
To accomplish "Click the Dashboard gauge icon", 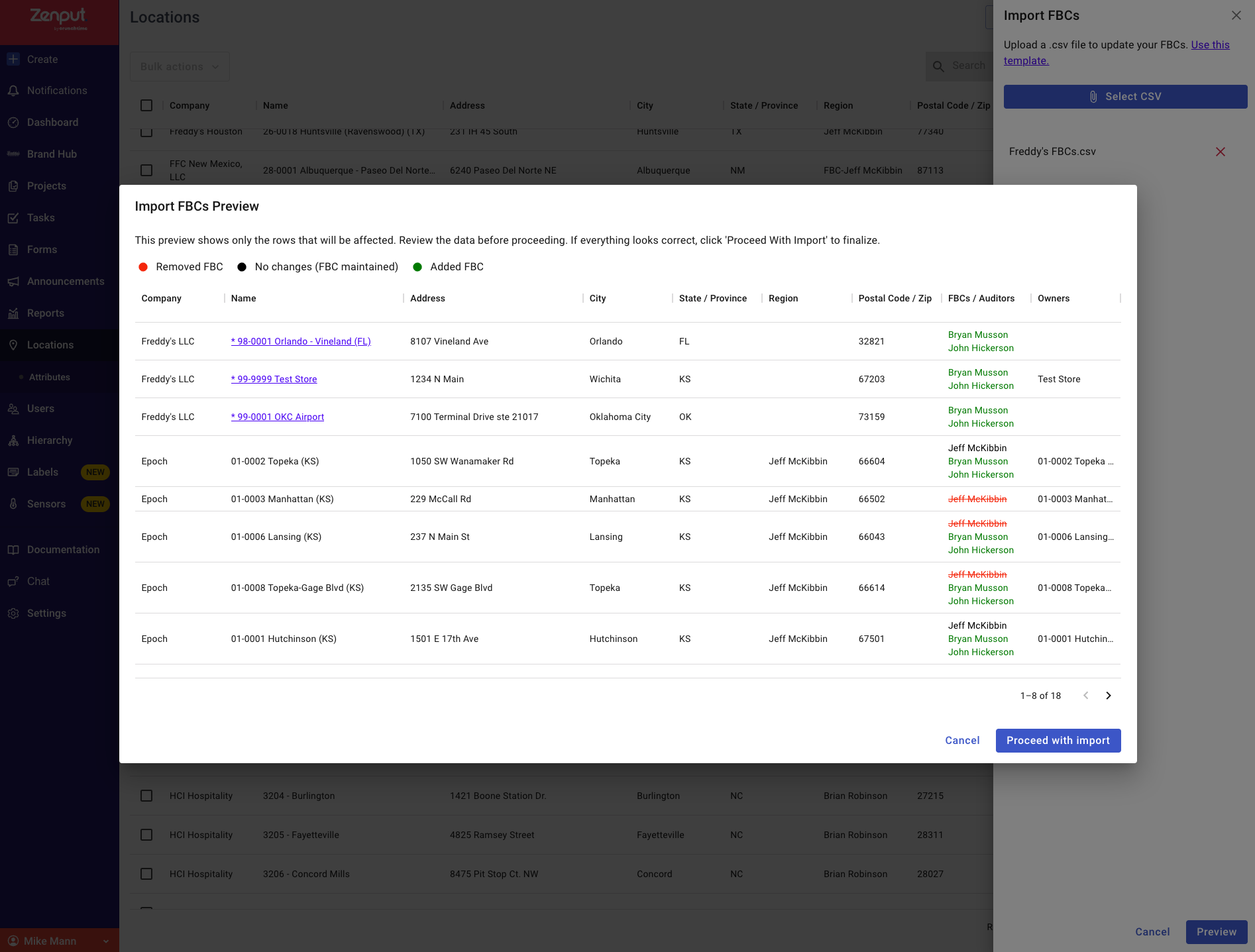I will point(13,123).
